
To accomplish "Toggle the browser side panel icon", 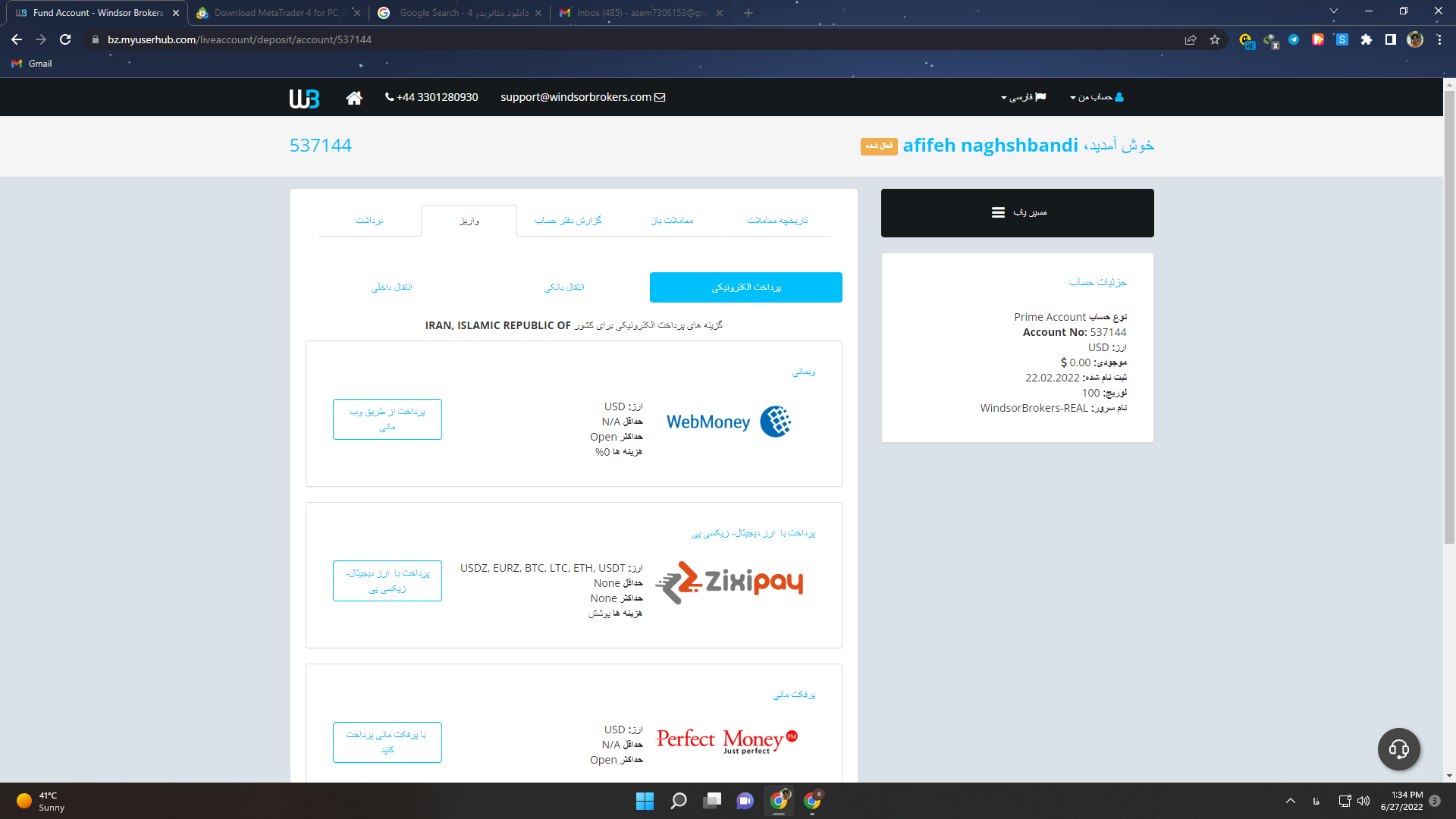I will coord(1391,39).
